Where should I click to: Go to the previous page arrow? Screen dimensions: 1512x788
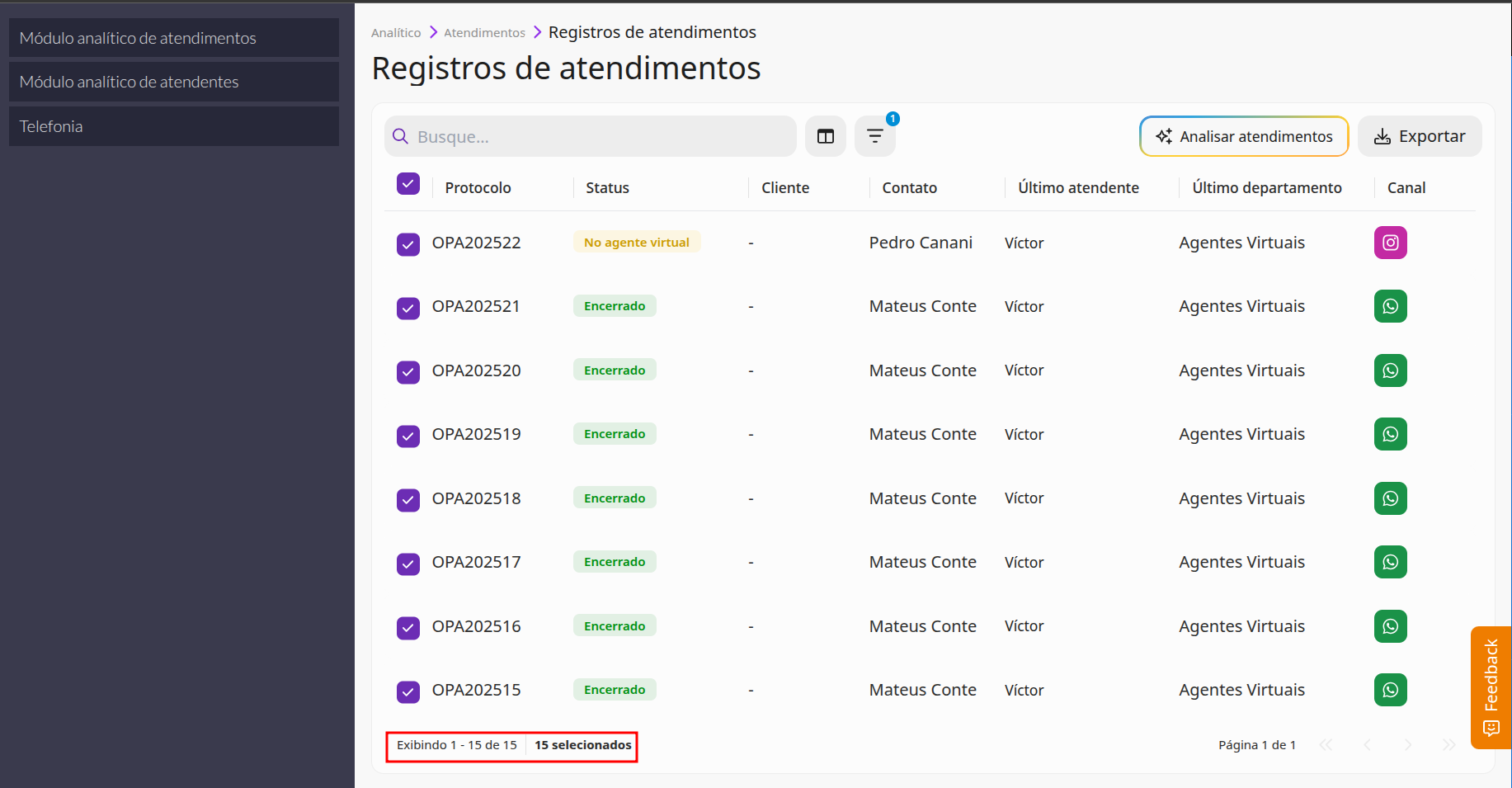[1367, 745]
